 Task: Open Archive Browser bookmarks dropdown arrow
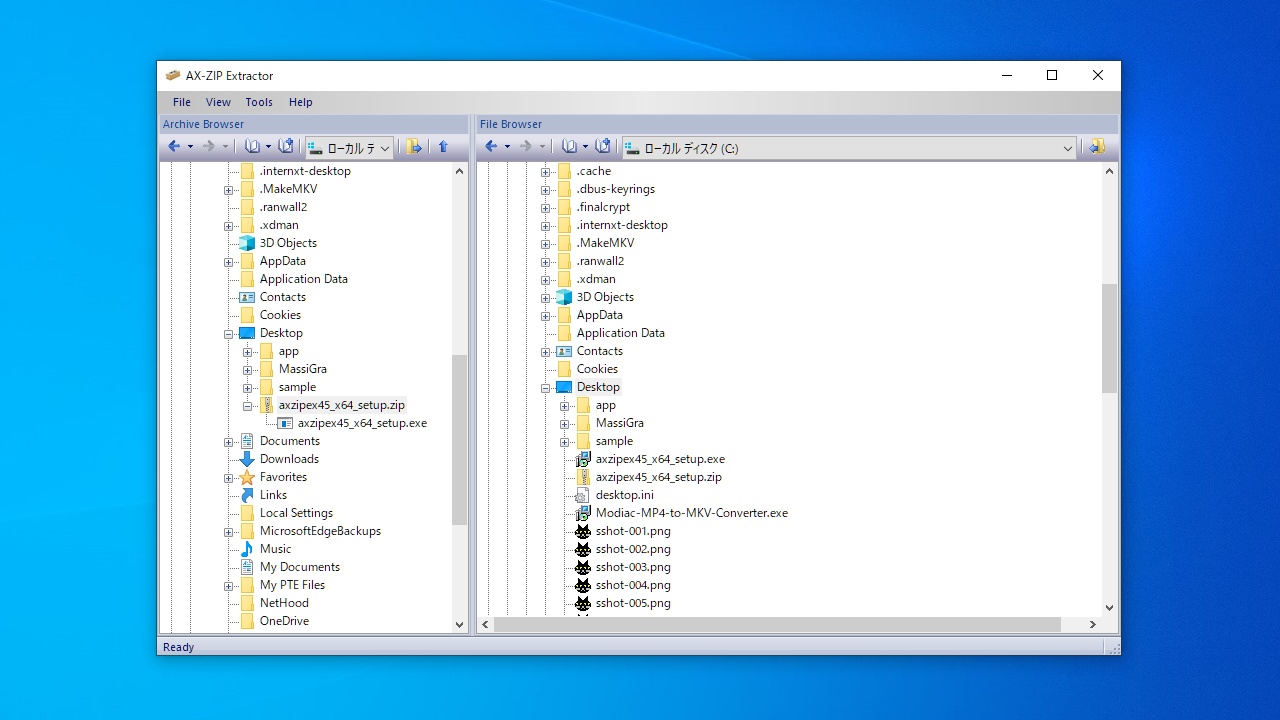click(268, 147)
